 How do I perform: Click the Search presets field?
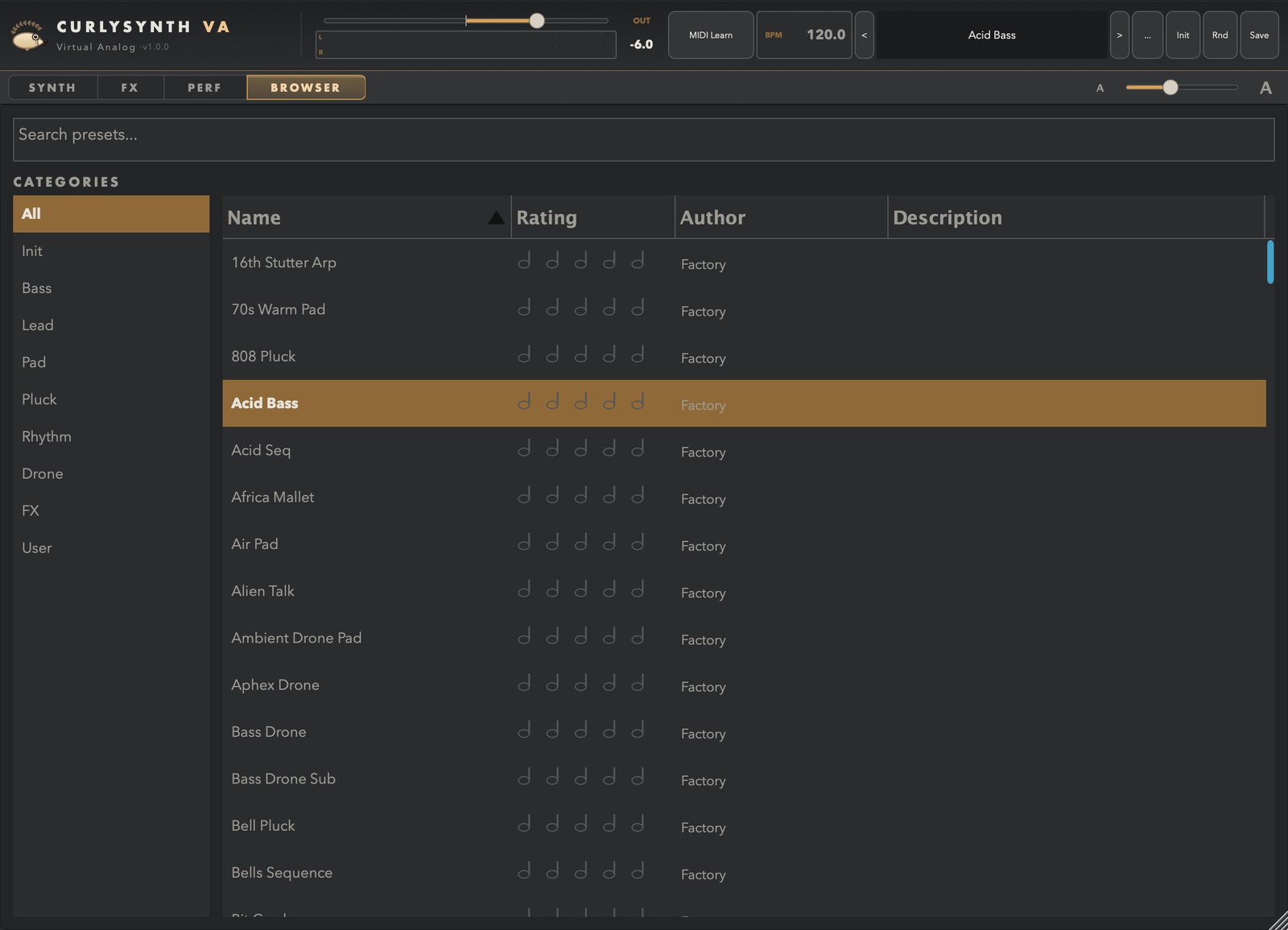[643, 139]
